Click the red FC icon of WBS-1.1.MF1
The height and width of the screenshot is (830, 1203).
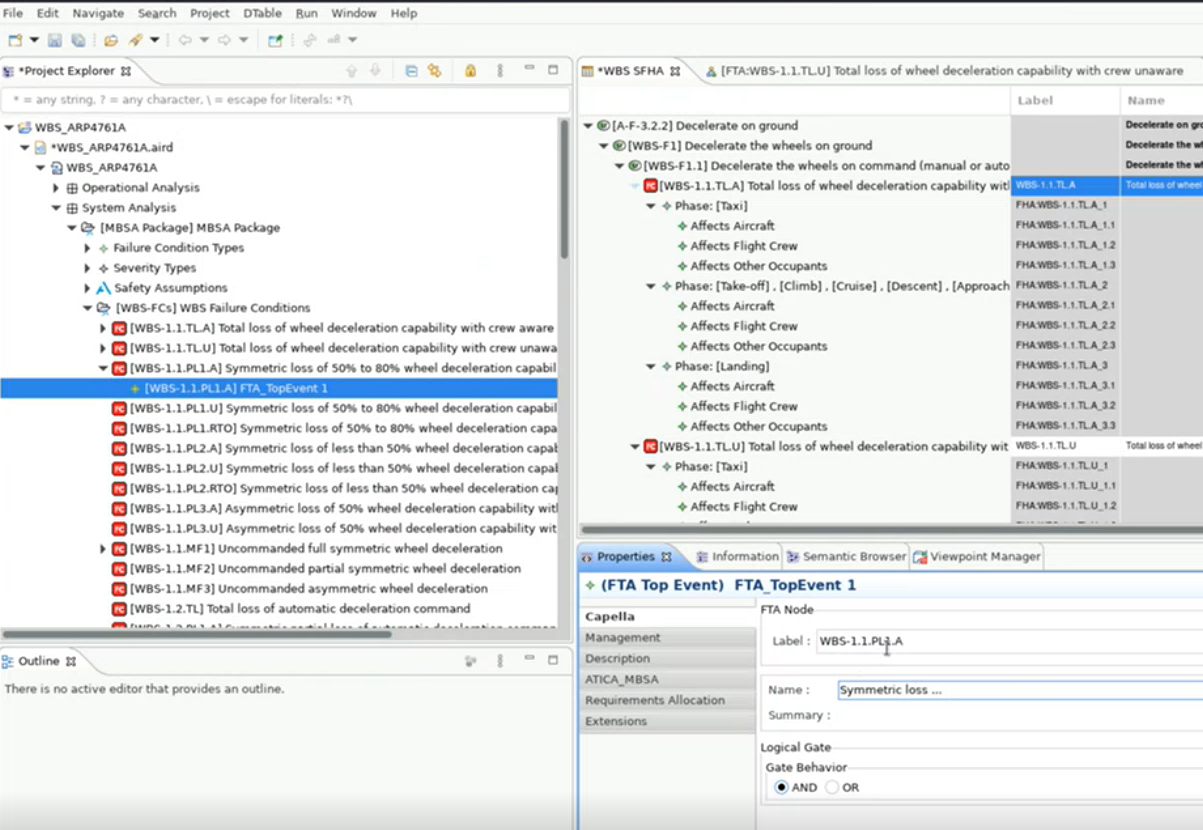pos(119,549)
